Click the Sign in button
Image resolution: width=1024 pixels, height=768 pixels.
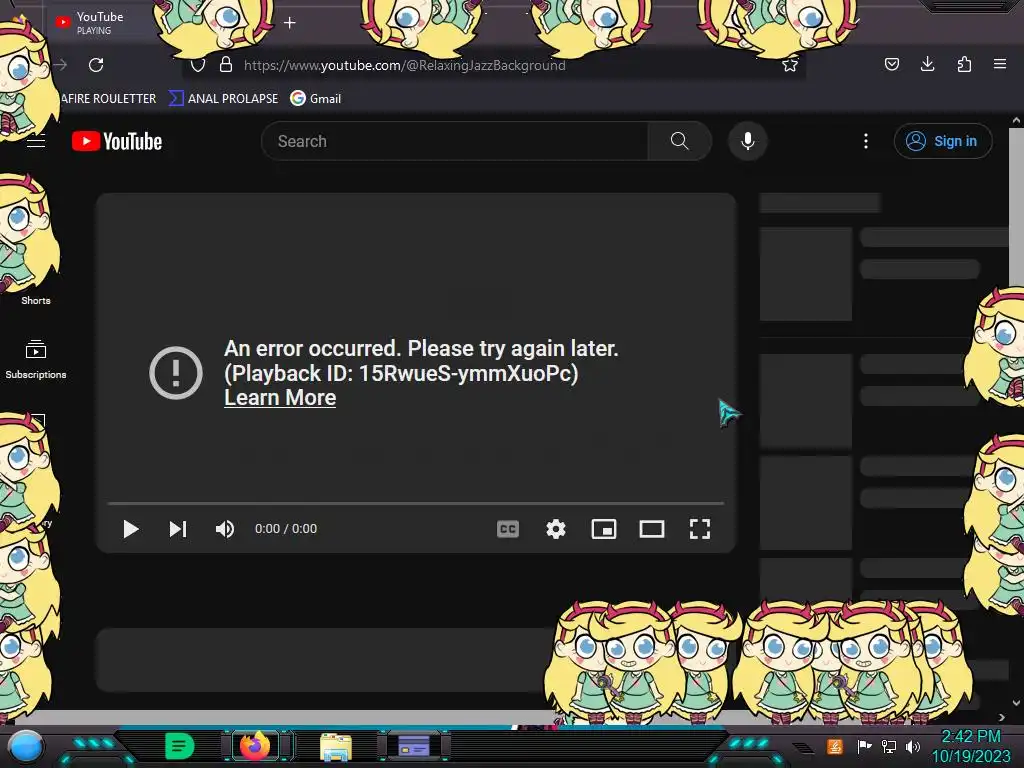click(943, 141)
